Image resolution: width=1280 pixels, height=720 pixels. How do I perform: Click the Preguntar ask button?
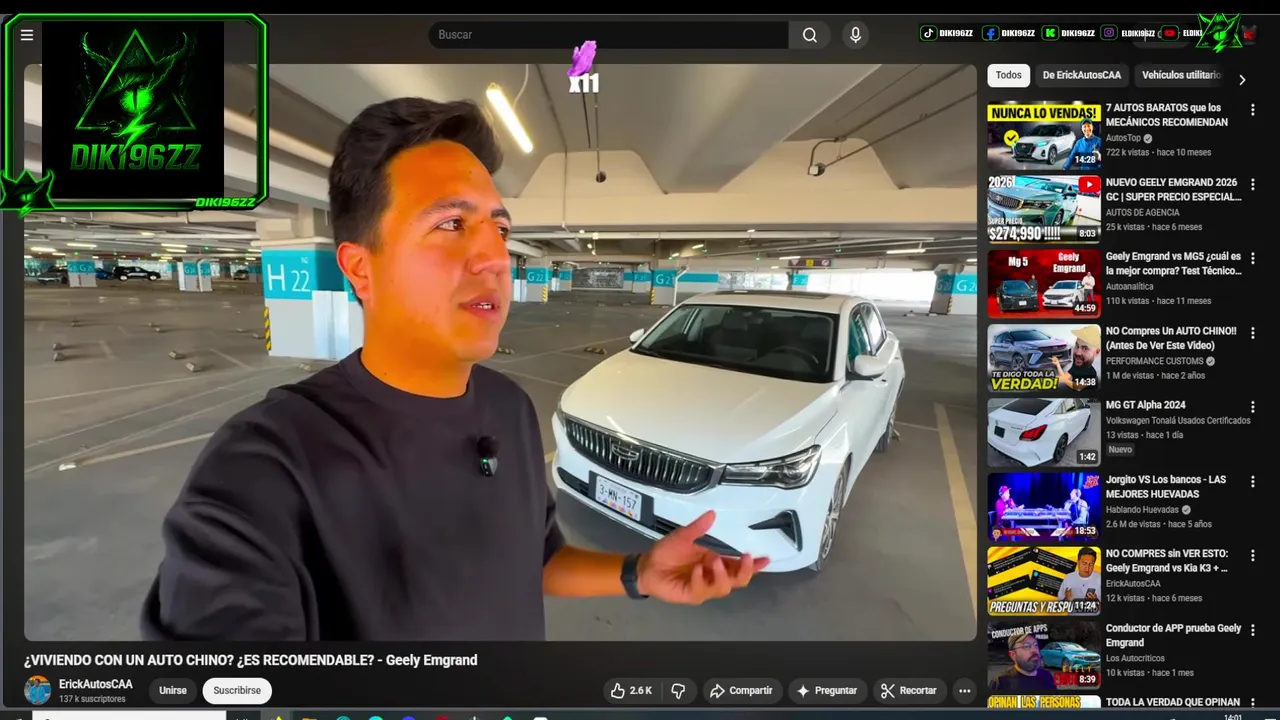827,690
